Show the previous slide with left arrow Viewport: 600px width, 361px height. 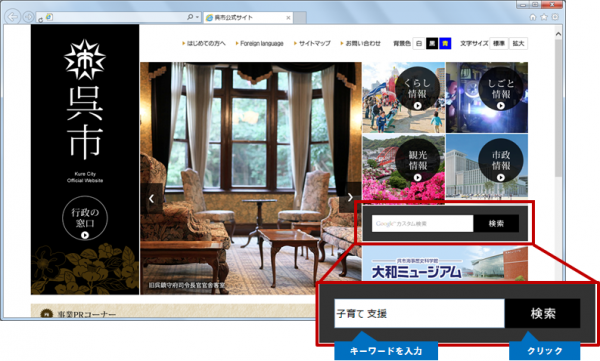(x=152, y=198)
